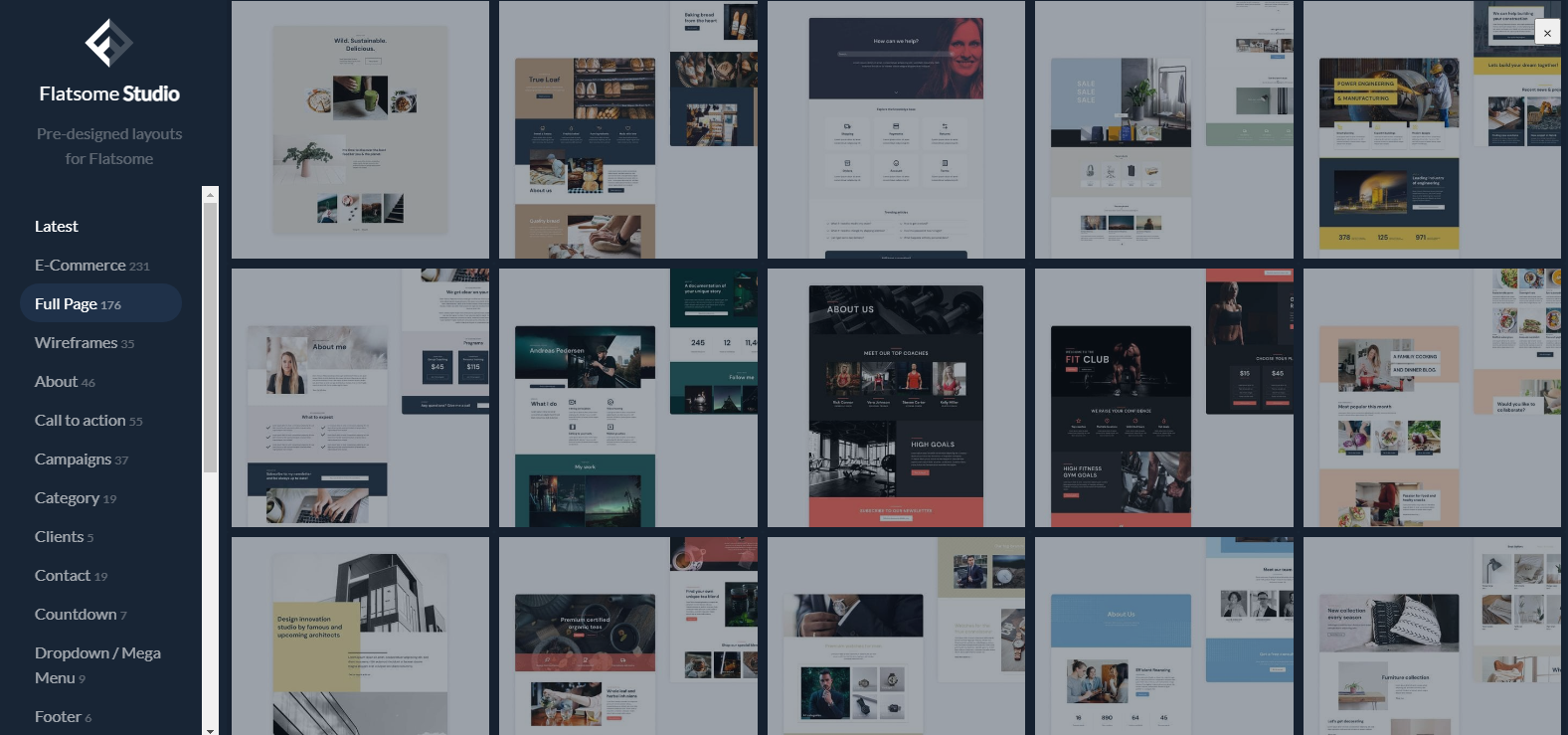Select the True Loaf bakery layout thumbnail
The height and width of the screenshot is (735, 1568).
pyautogui.click(x=628, y=129)
